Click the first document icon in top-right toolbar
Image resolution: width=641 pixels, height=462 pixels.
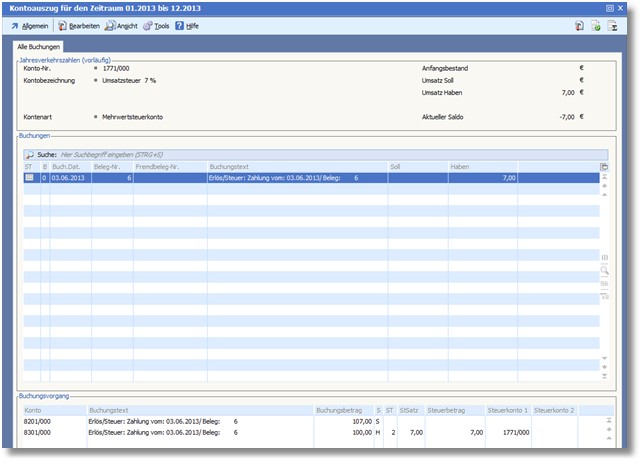tap(580, 25)
